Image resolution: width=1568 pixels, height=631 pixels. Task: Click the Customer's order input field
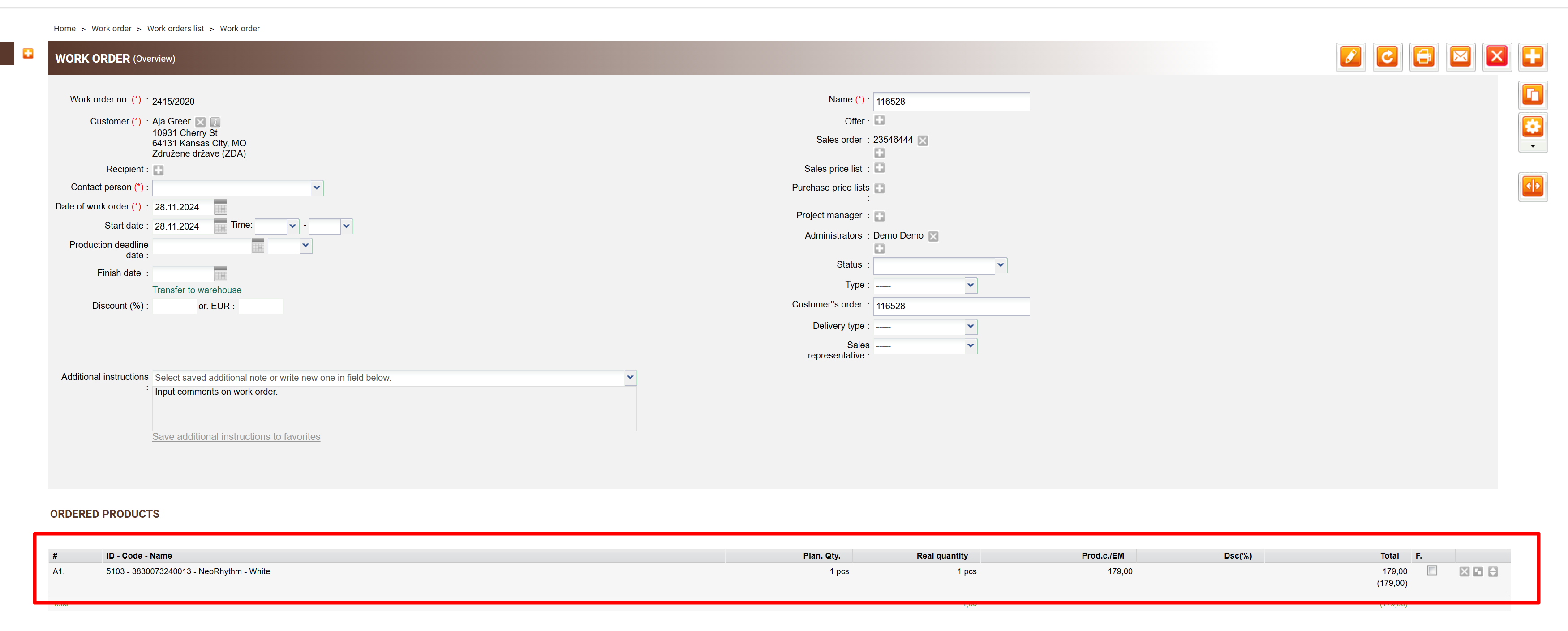coord(951,306)
